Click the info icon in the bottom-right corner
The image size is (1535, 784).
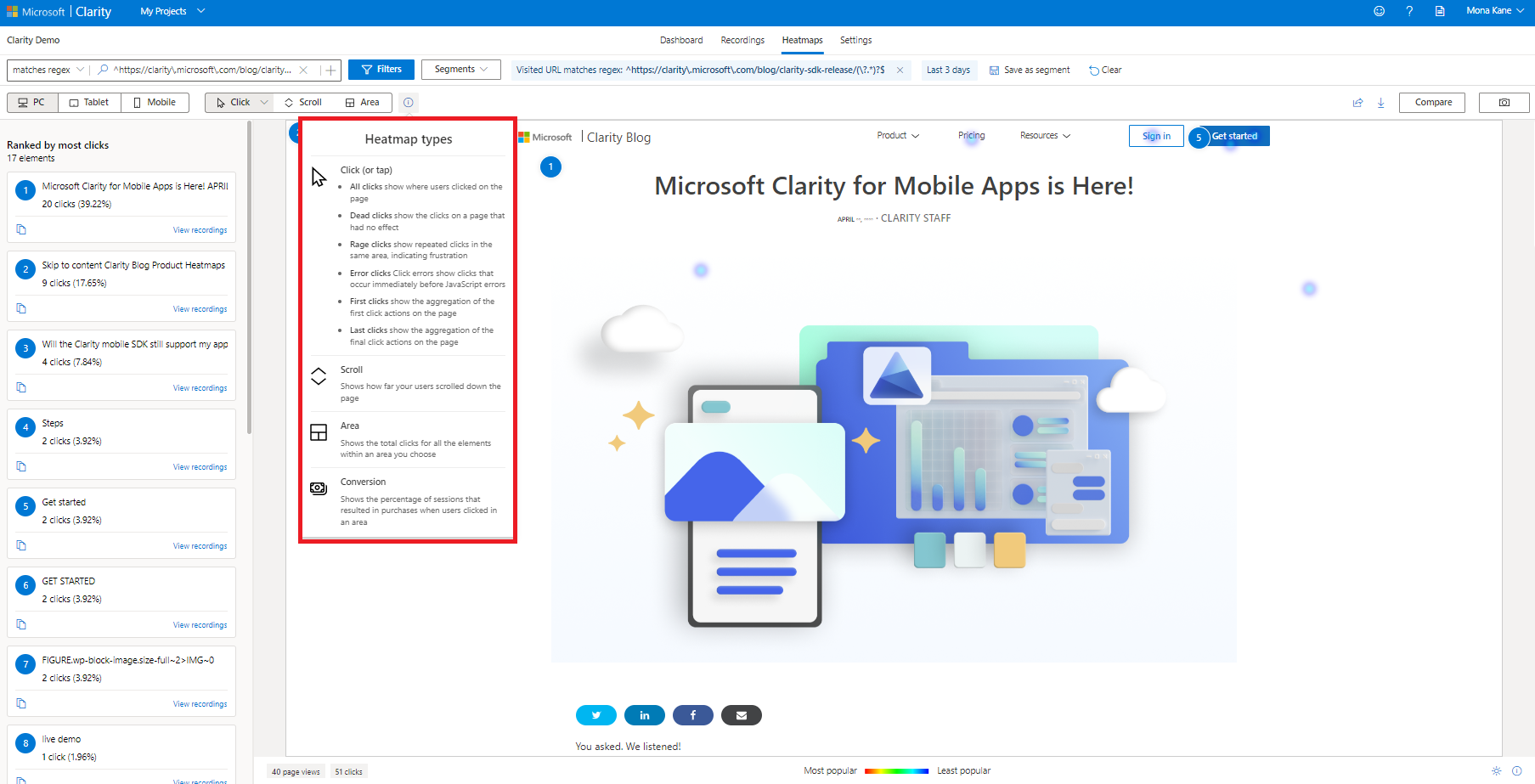click(x=1516, y=771)
